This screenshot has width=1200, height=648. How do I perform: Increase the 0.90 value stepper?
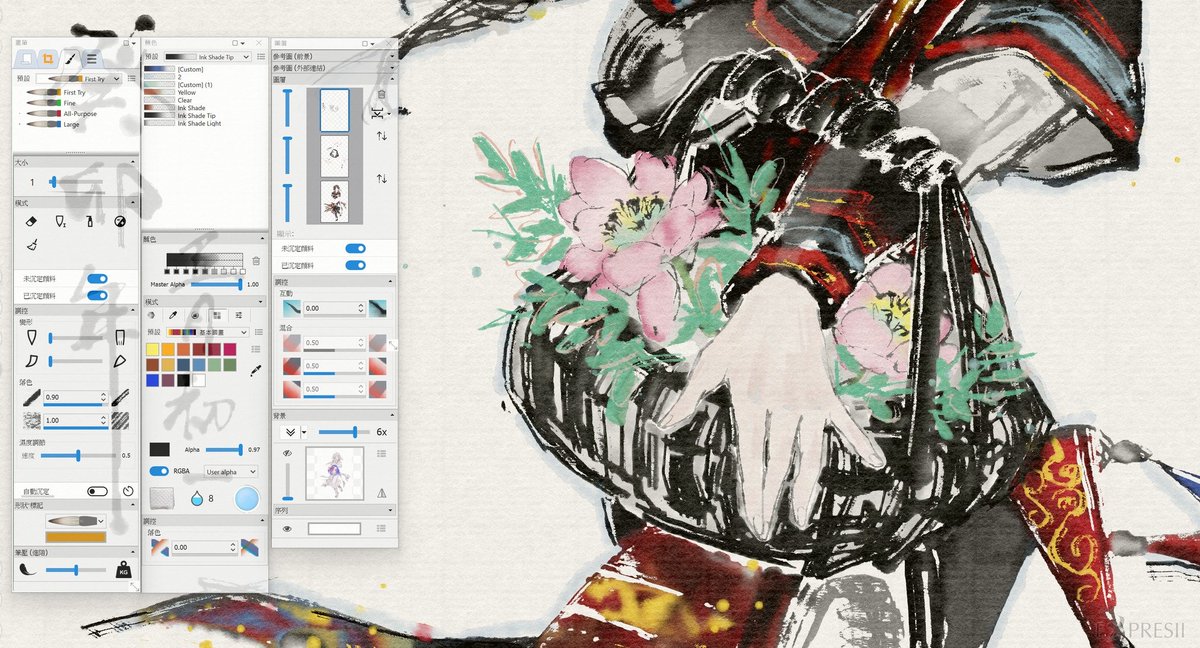[x=104, y=395]
